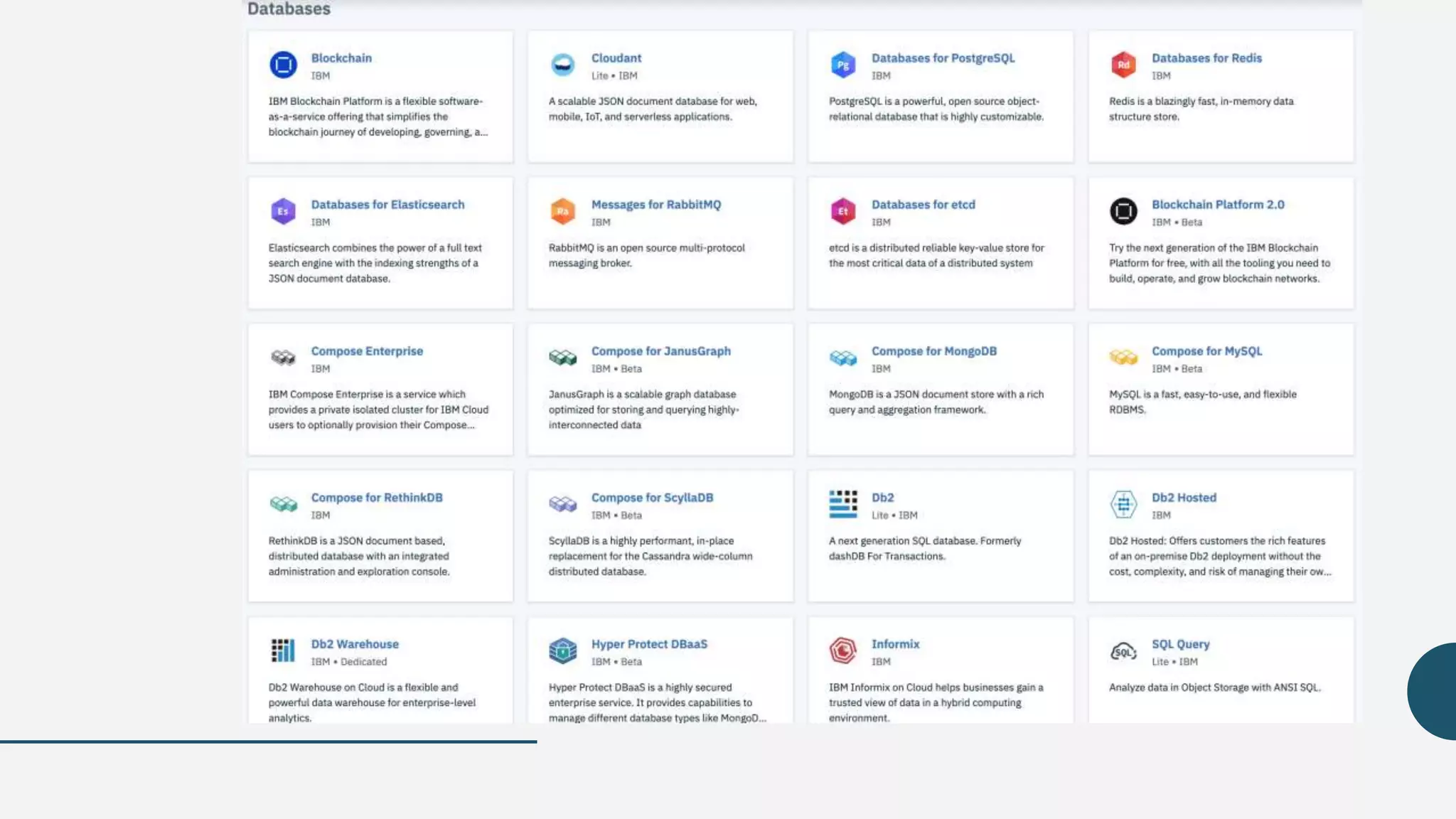The width and height of the screenshot is (1456, 819).
Task: Click the black Blockchain Platform 2.0 icon
Action: [x=1123, y=212]
